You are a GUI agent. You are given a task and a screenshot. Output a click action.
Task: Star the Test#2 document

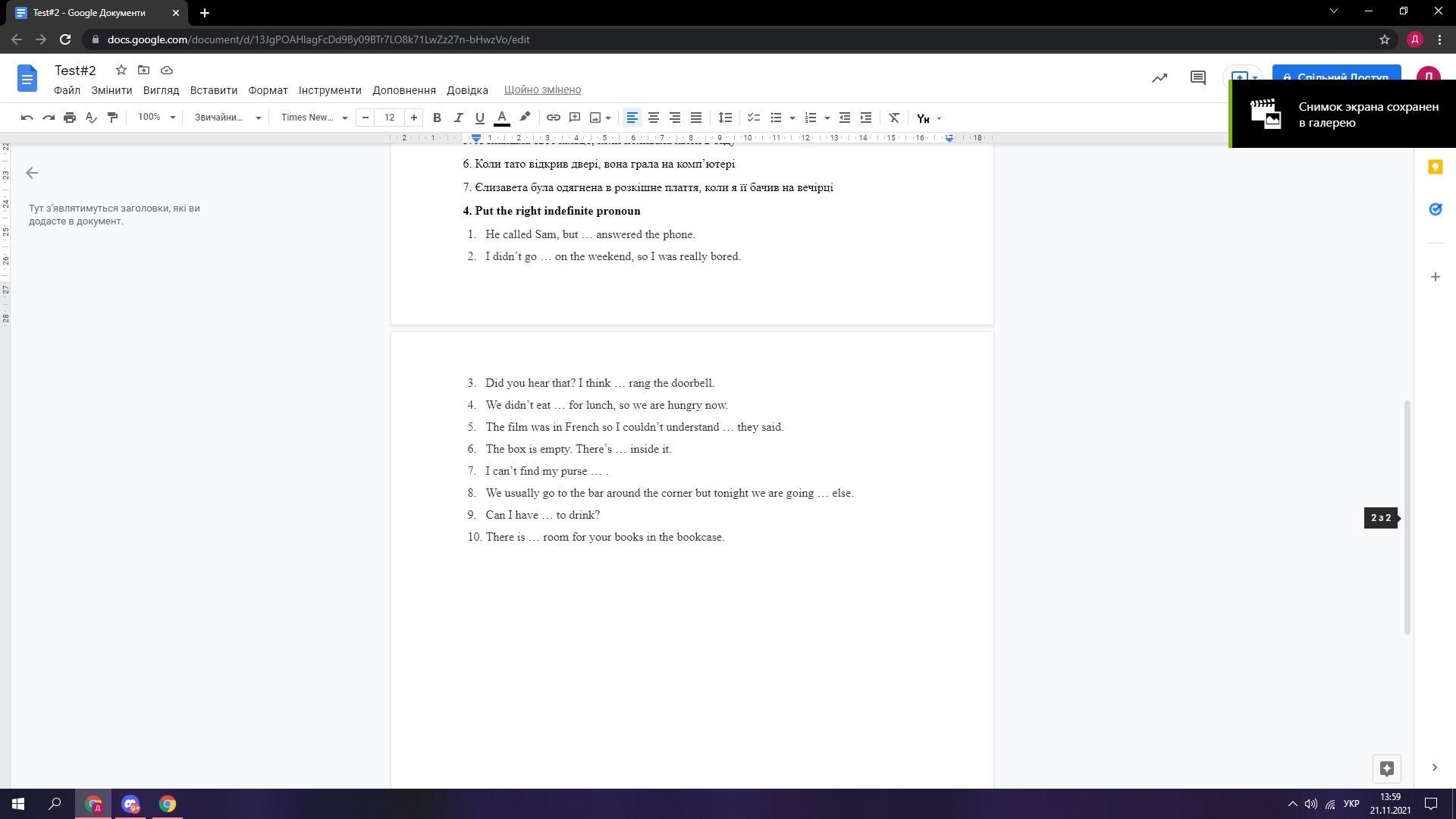pos(121,70)
